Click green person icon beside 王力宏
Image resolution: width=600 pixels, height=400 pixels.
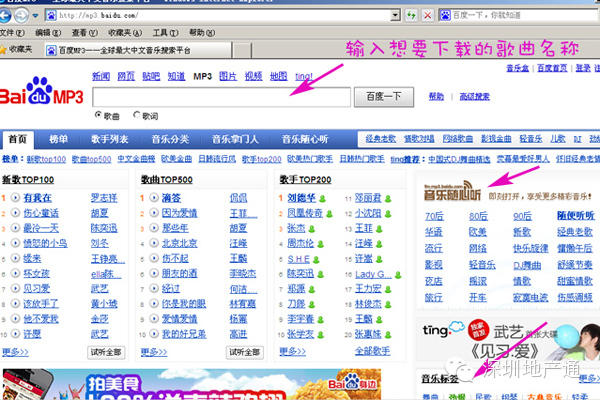(388, 289)
